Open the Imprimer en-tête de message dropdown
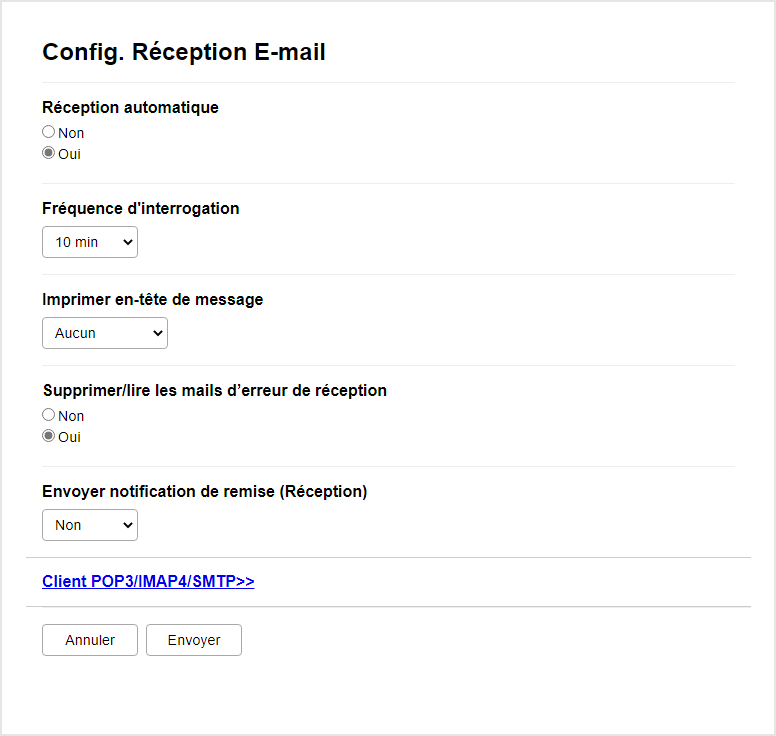The height and width of the screenshot is (736, 776). tap(105, 333)
